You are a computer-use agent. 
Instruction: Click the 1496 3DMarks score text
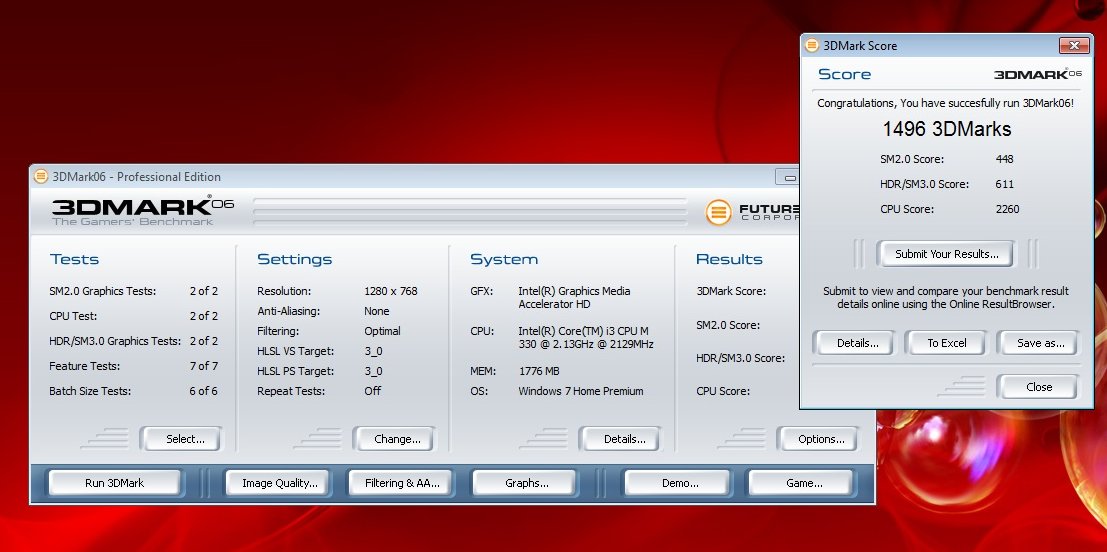[947, 128]
